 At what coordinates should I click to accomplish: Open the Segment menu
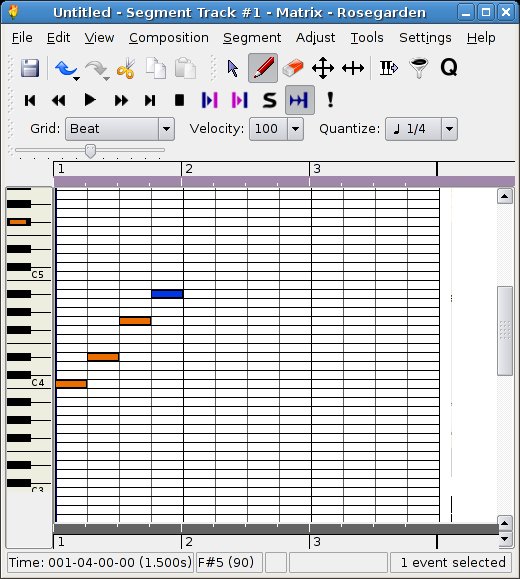click(x=252, y=38)
